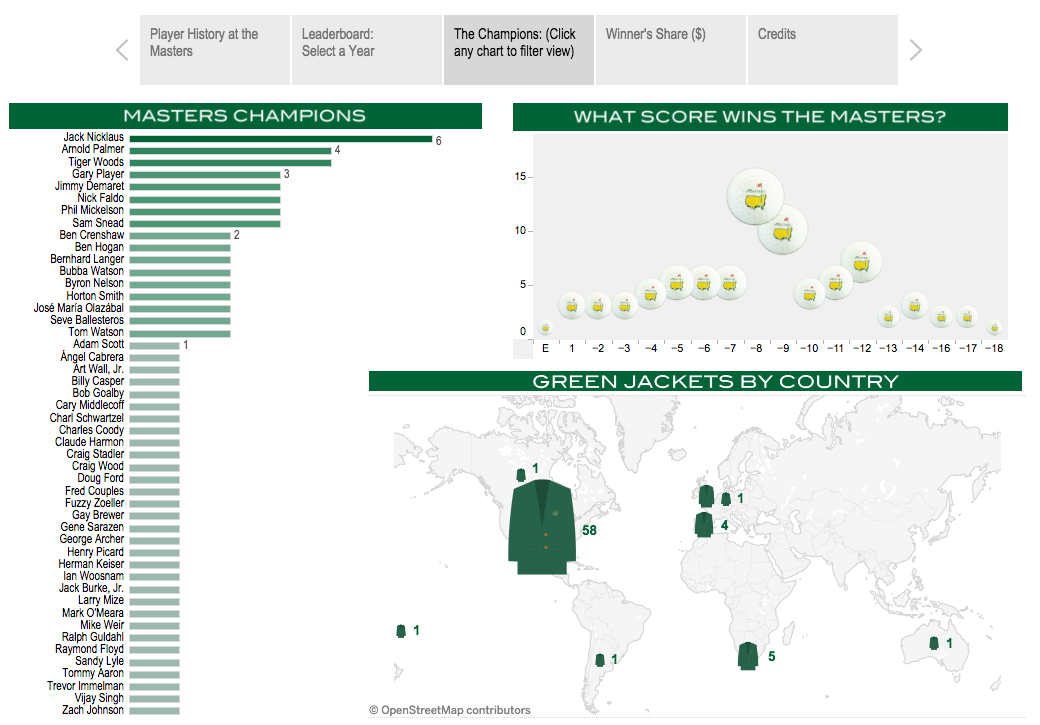
Task: Click the Nick Faldo player name
Action: point(100,198)
